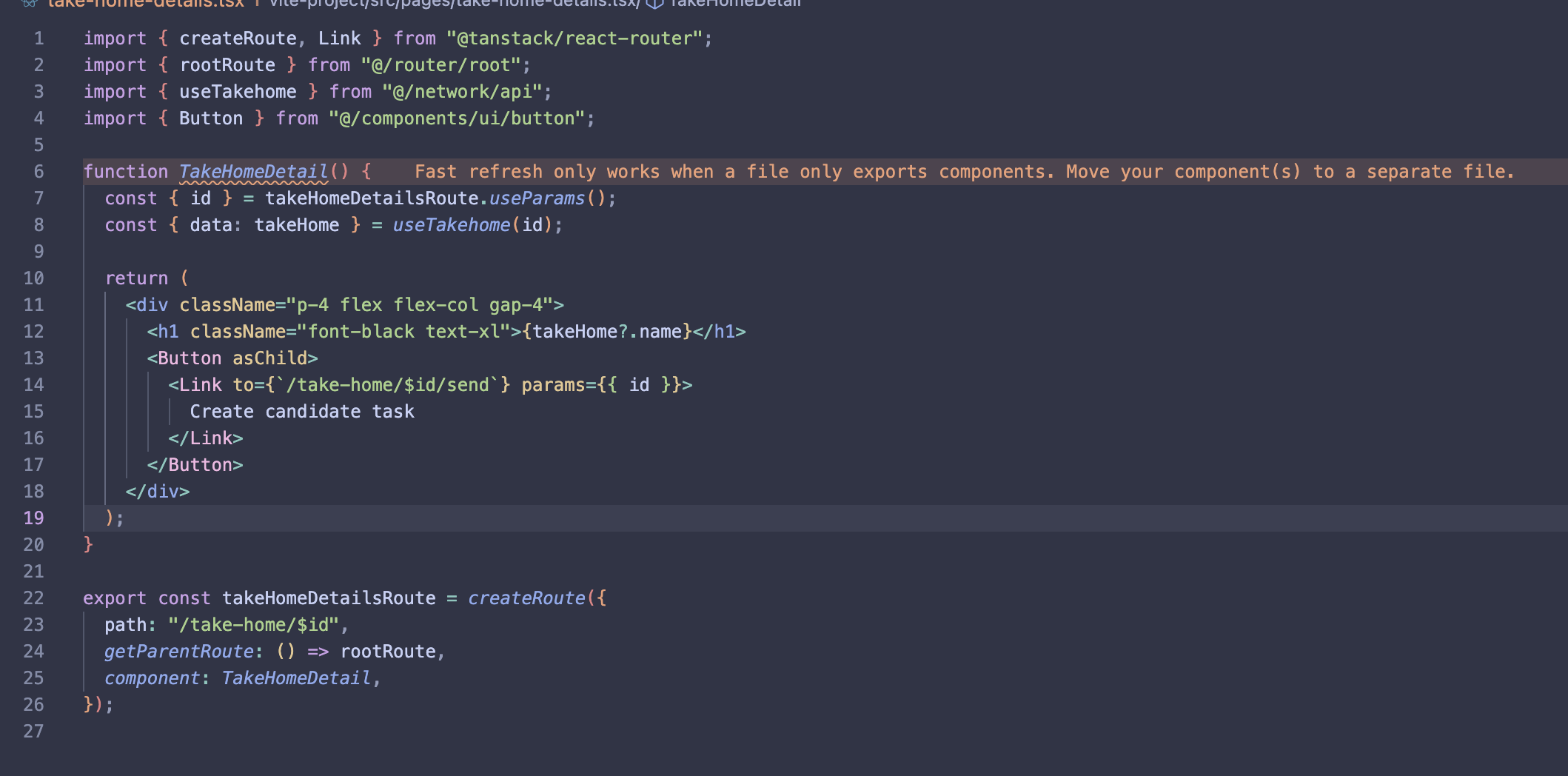
Task: Click the closing Button tag on line 17
Action: (x=195, y=465)
